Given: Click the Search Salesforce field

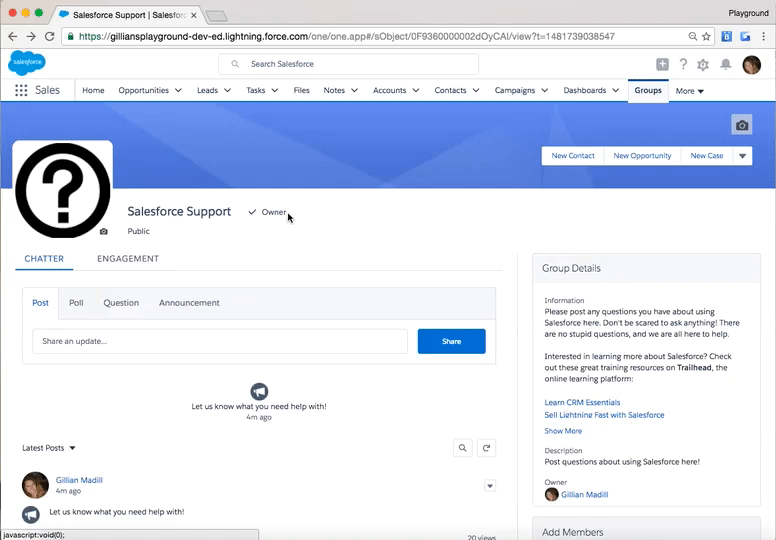Looking at the screenshot, I should [x=348, y=64].
